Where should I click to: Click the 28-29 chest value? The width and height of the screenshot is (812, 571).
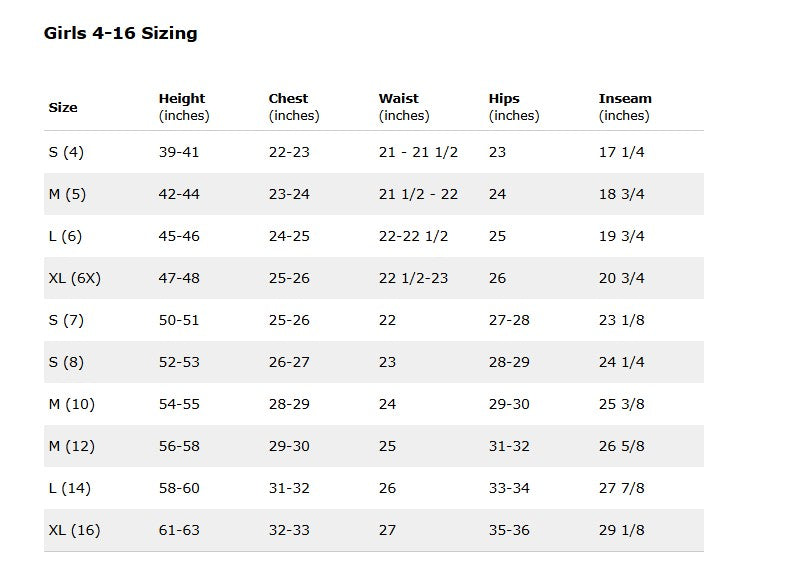[289, 404]
